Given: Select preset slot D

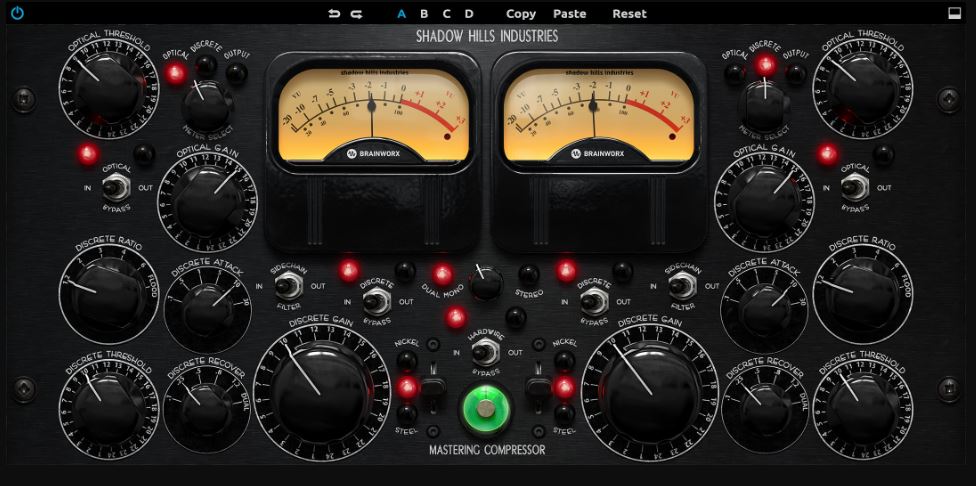Looking at the screenshot, I should (x=469, y=14).
